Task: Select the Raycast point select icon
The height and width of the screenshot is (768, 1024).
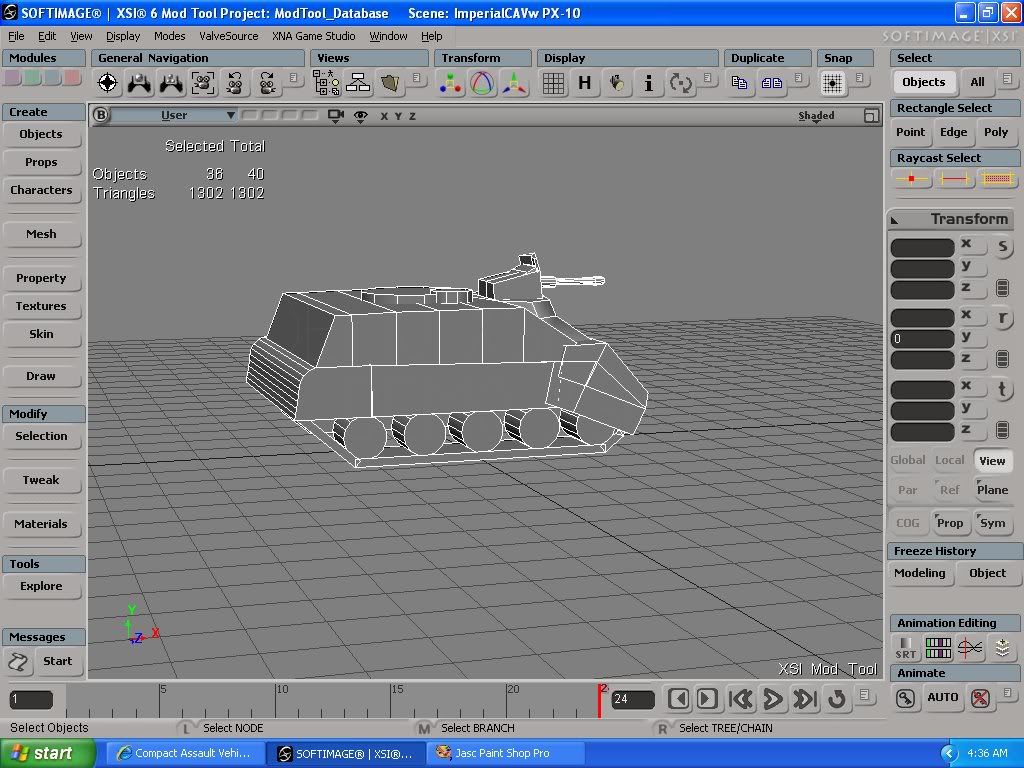Action: click(912, 178)
